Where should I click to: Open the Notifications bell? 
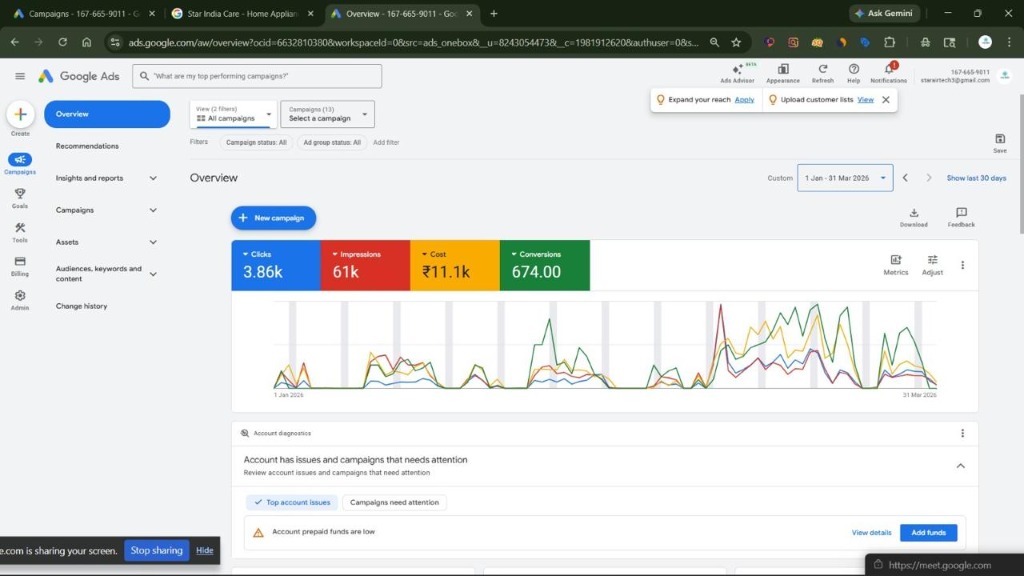(888, 69)
